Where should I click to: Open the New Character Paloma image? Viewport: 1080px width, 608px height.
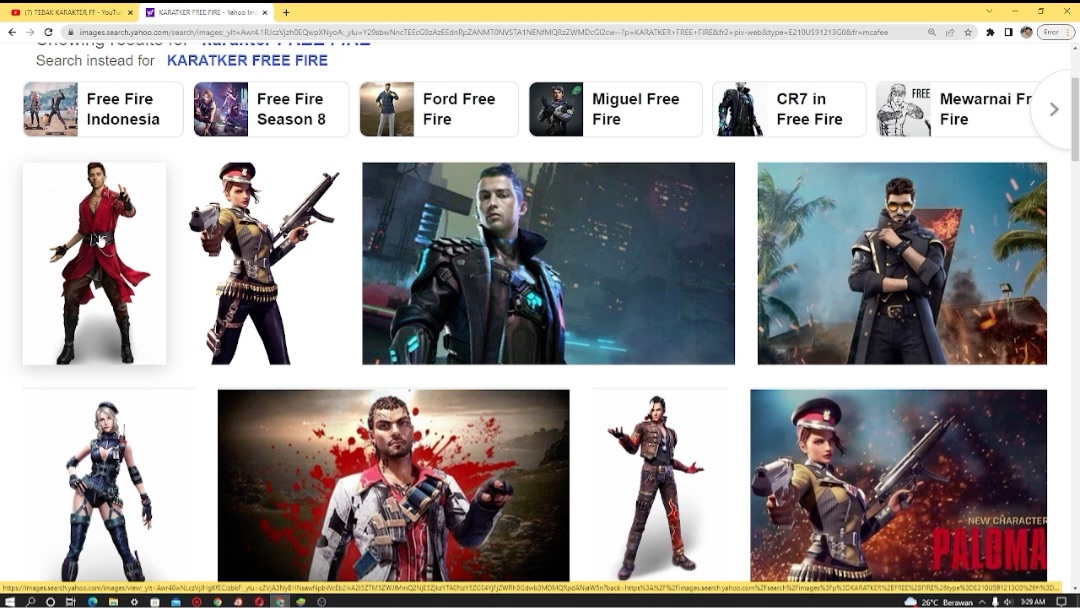(899, 485)
